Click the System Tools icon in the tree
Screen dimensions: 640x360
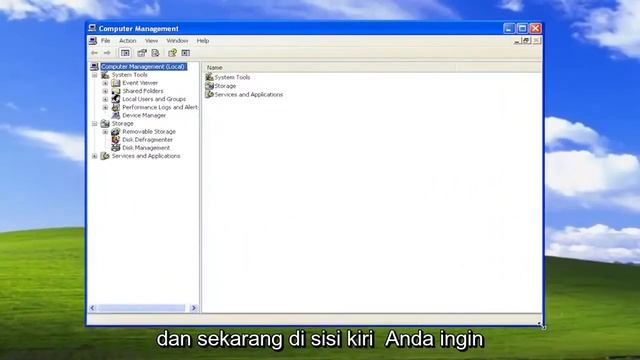pos(105,75)
